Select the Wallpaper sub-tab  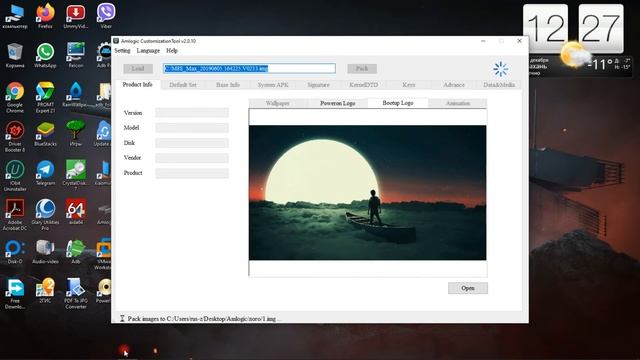point(278,103)
